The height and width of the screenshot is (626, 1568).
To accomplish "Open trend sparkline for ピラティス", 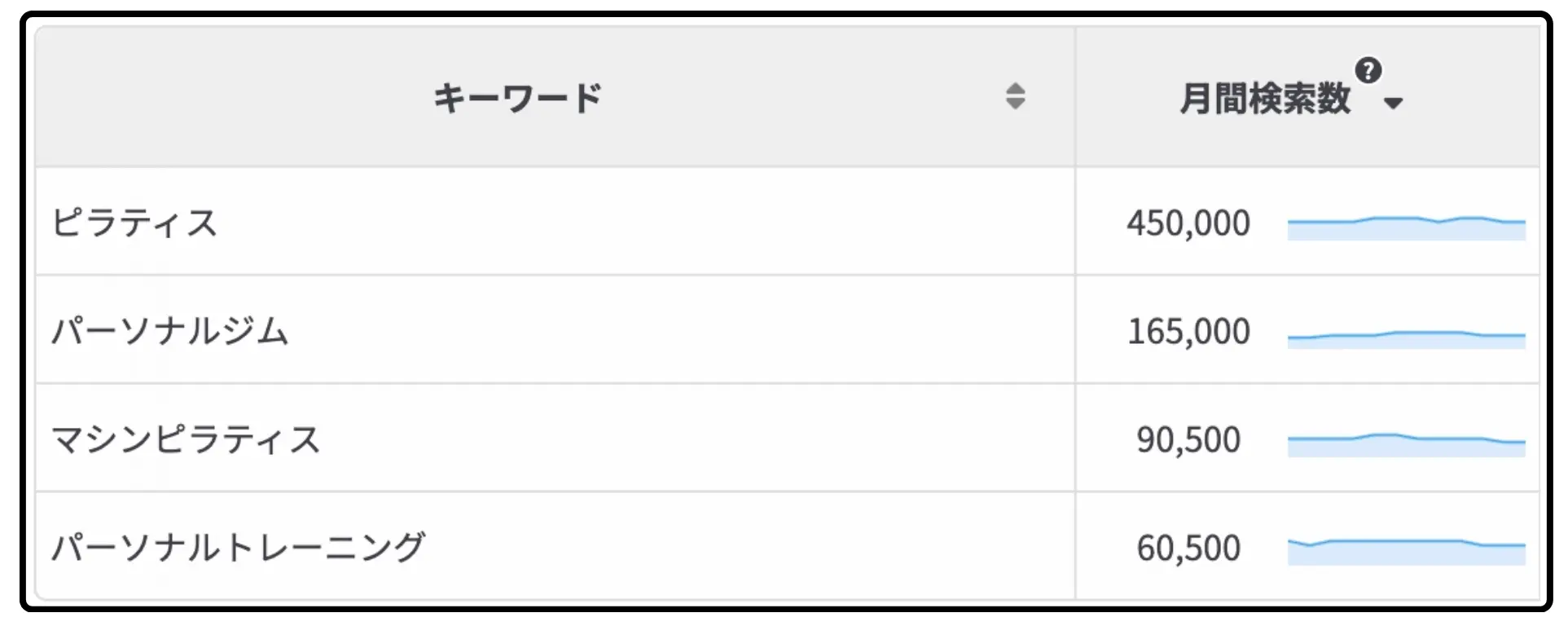I will pyautogui.click(x=1406, y=228).
